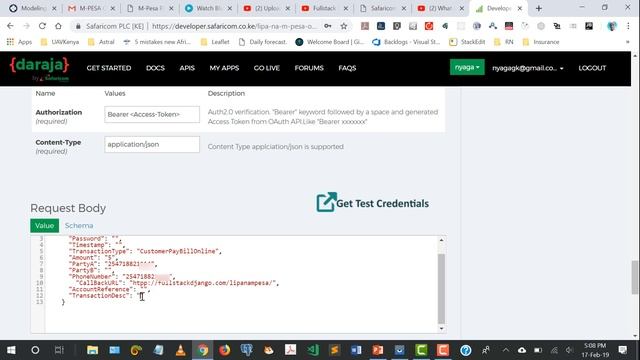
Task: Click the daraja logo
Action: click(x=39, y=69)
